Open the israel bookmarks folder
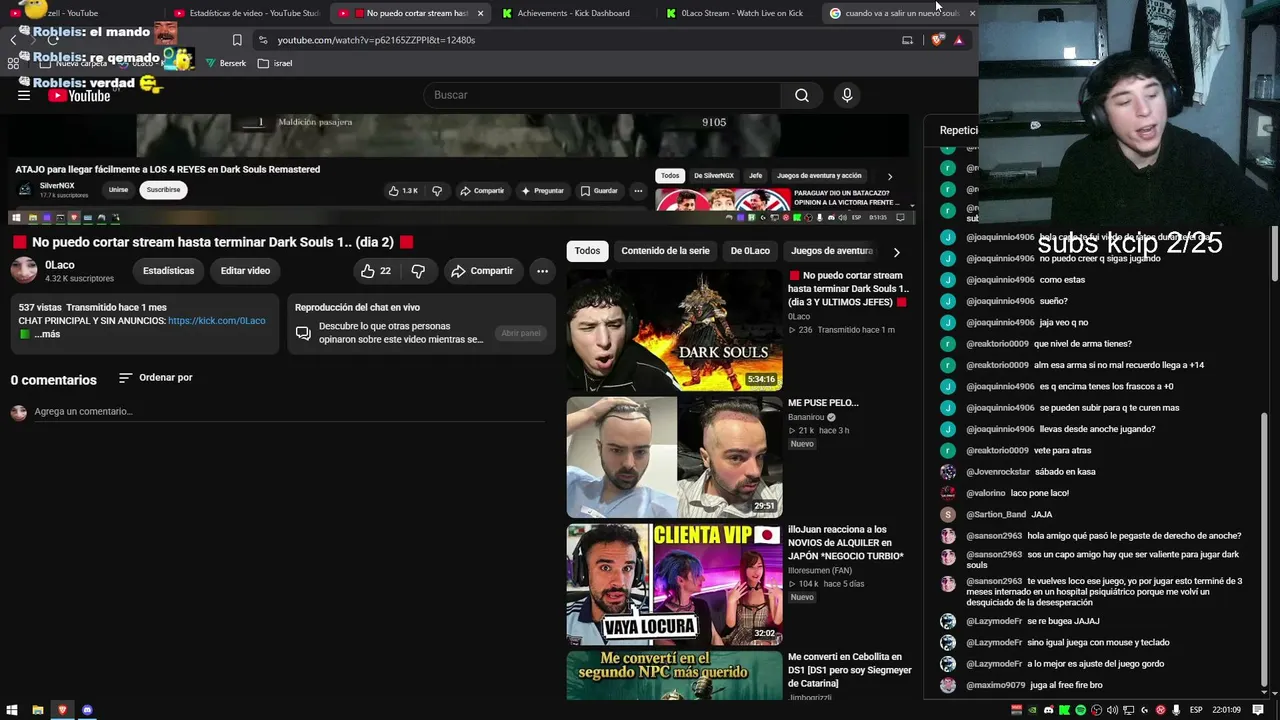 pyautogui.click(x=276, y=63)
